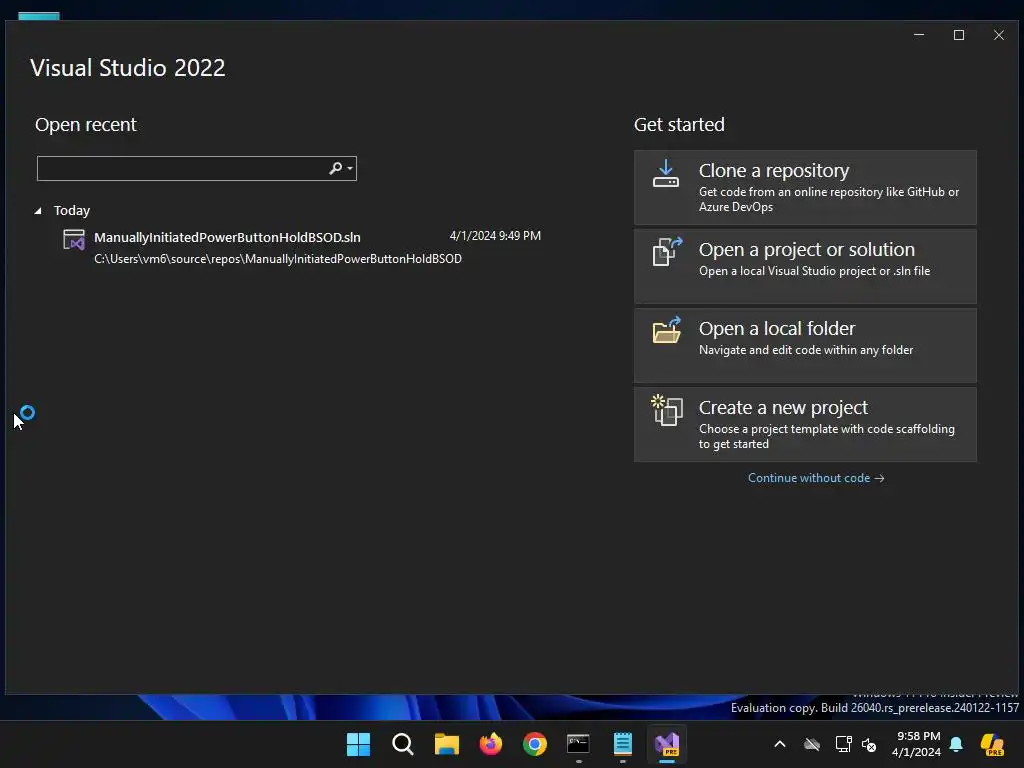Switch to the Notepad taskbar icon

click(x=622, y=744)
